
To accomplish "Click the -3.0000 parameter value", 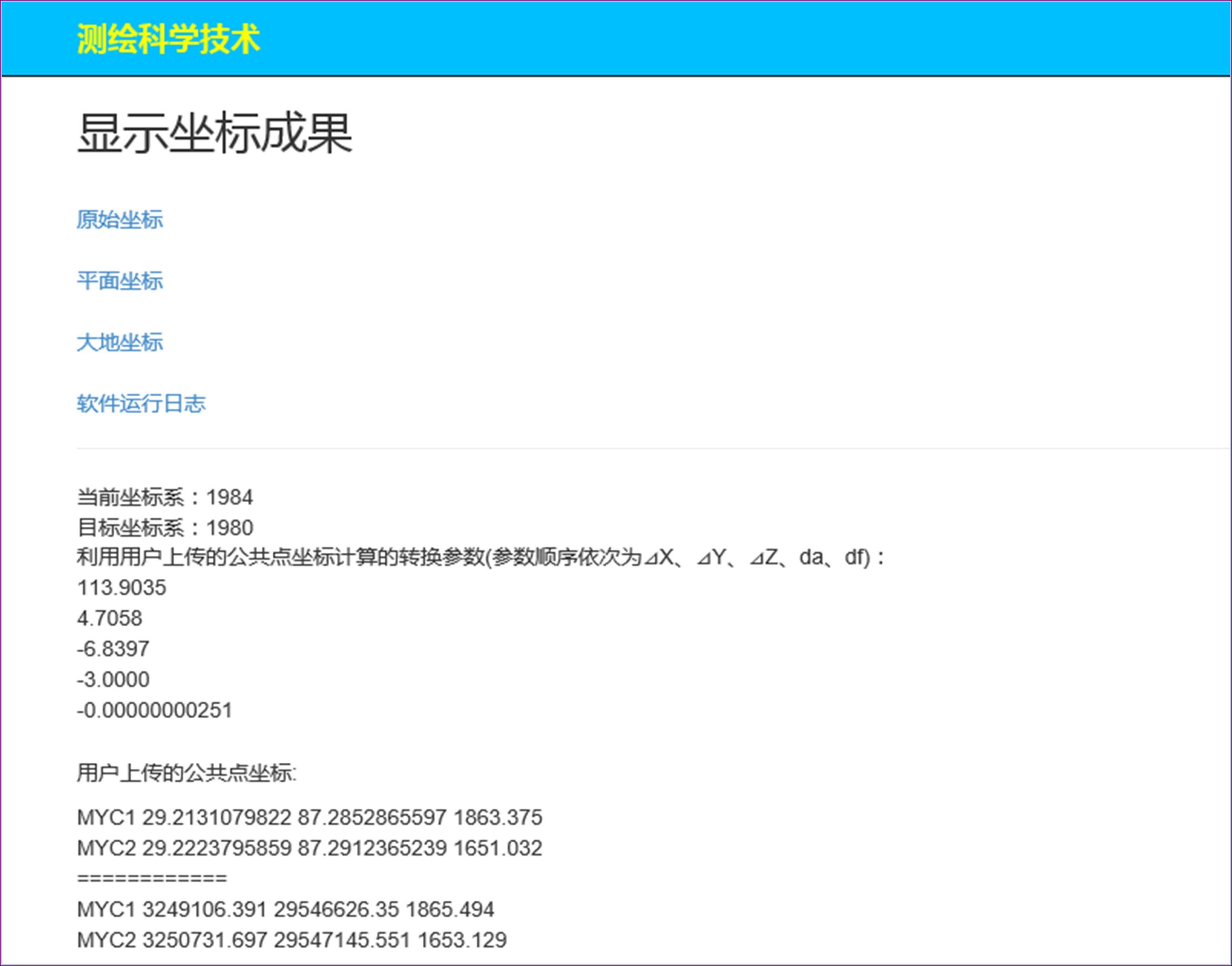I will 113,679.
